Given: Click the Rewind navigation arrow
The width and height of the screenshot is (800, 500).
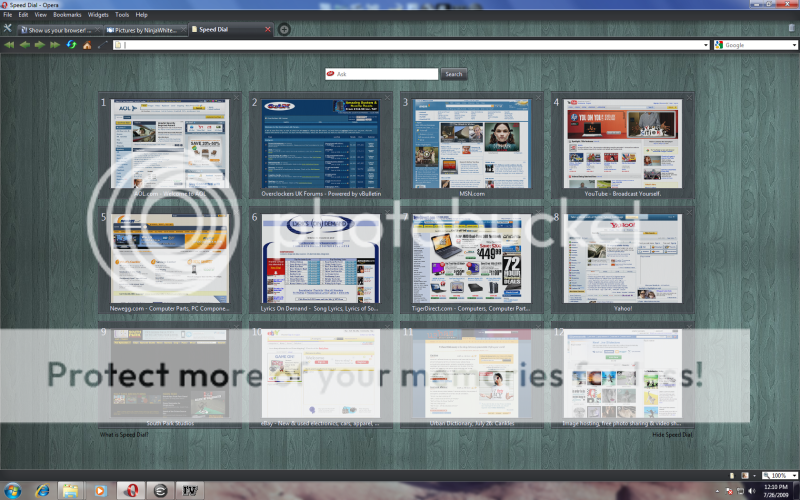Looking at the screenshot, I should (x=9, y=45).
